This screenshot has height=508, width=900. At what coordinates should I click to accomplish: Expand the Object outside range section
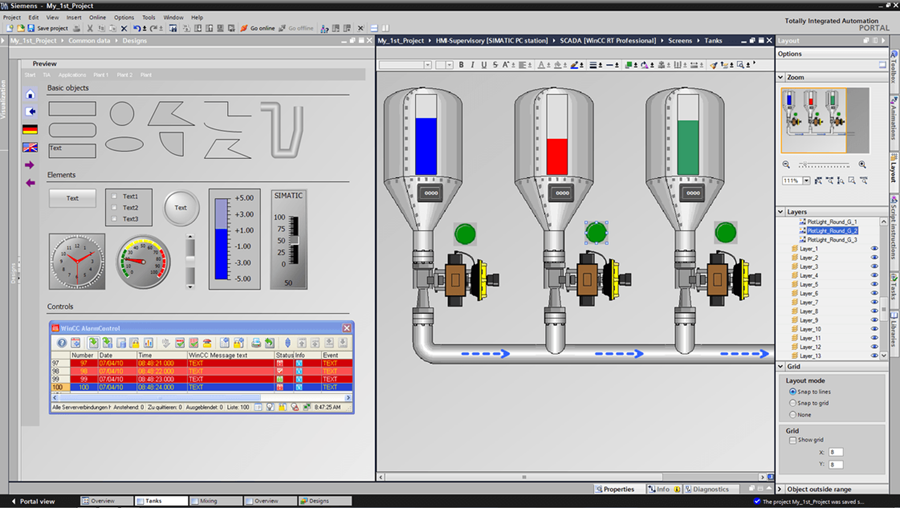click(x=780, y=489)
